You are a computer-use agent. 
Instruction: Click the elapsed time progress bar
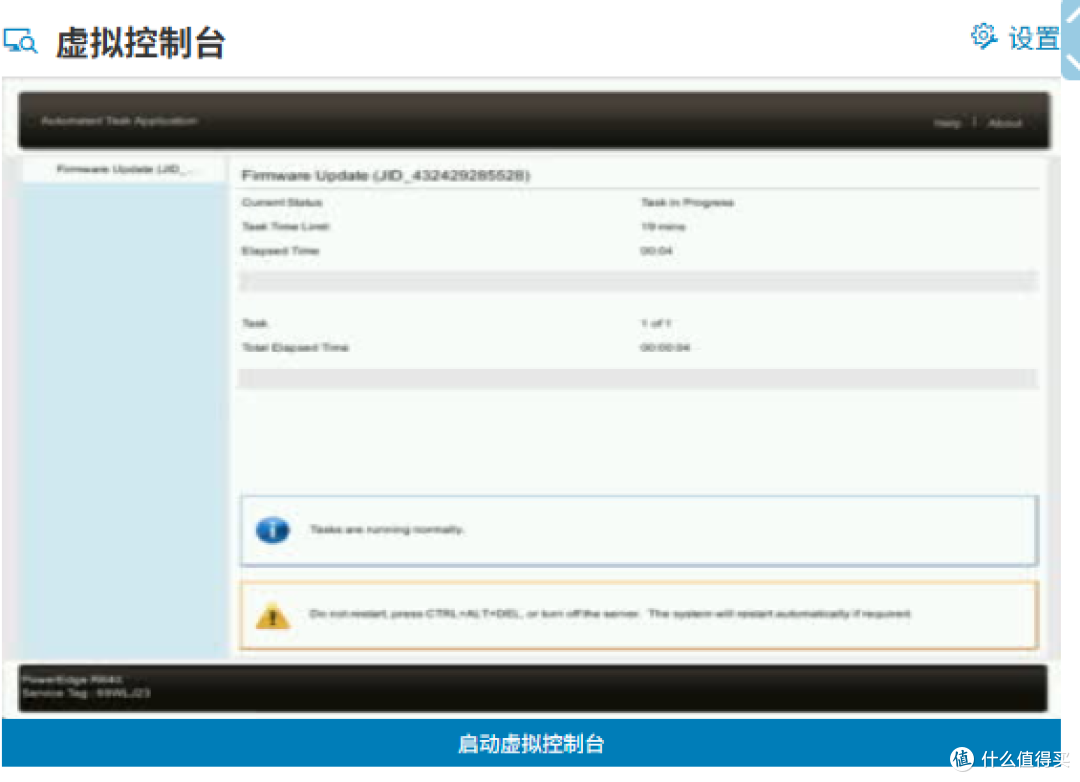tap(638, 281)
